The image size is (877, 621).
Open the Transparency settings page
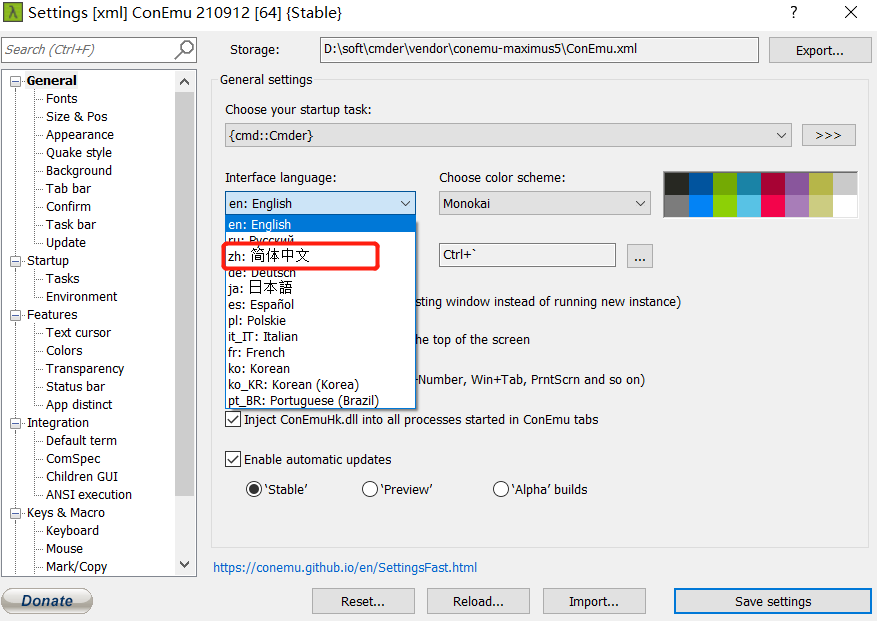click(85, 369)
